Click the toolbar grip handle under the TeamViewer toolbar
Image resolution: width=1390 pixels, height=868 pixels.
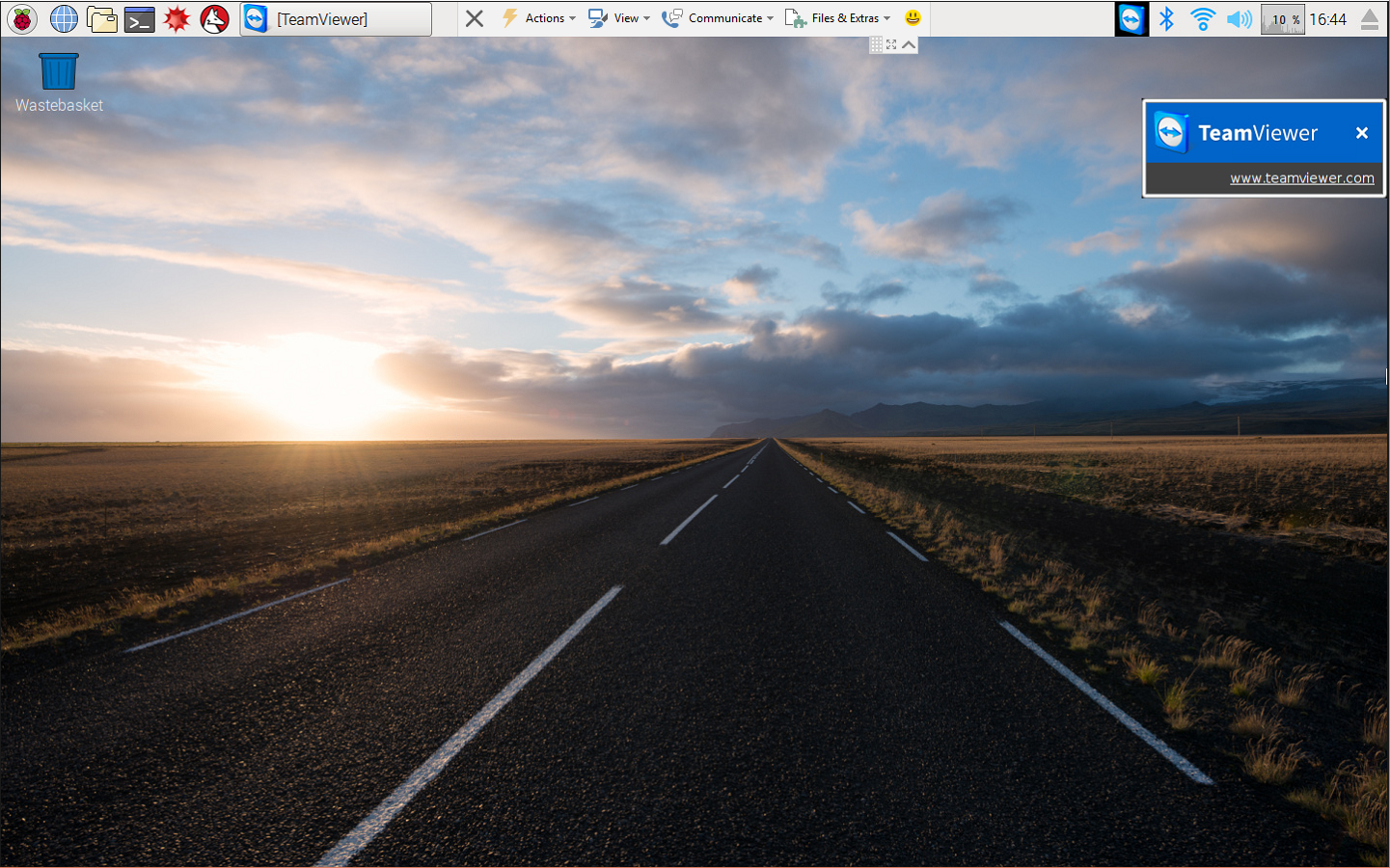tap(876, 44)
